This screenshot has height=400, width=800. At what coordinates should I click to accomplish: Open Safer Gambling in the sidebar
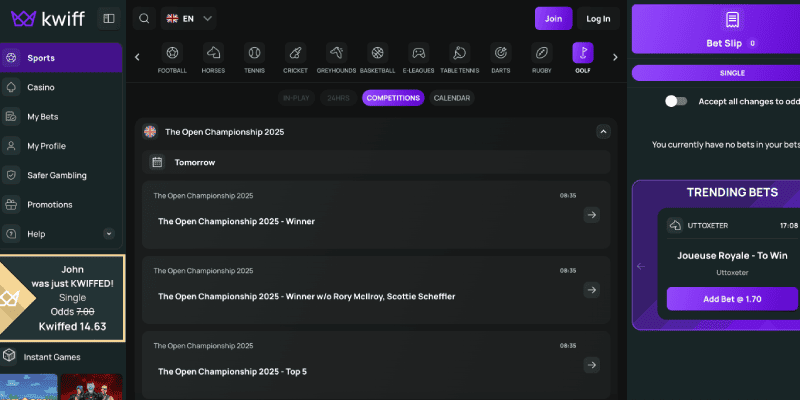(61, 175)
